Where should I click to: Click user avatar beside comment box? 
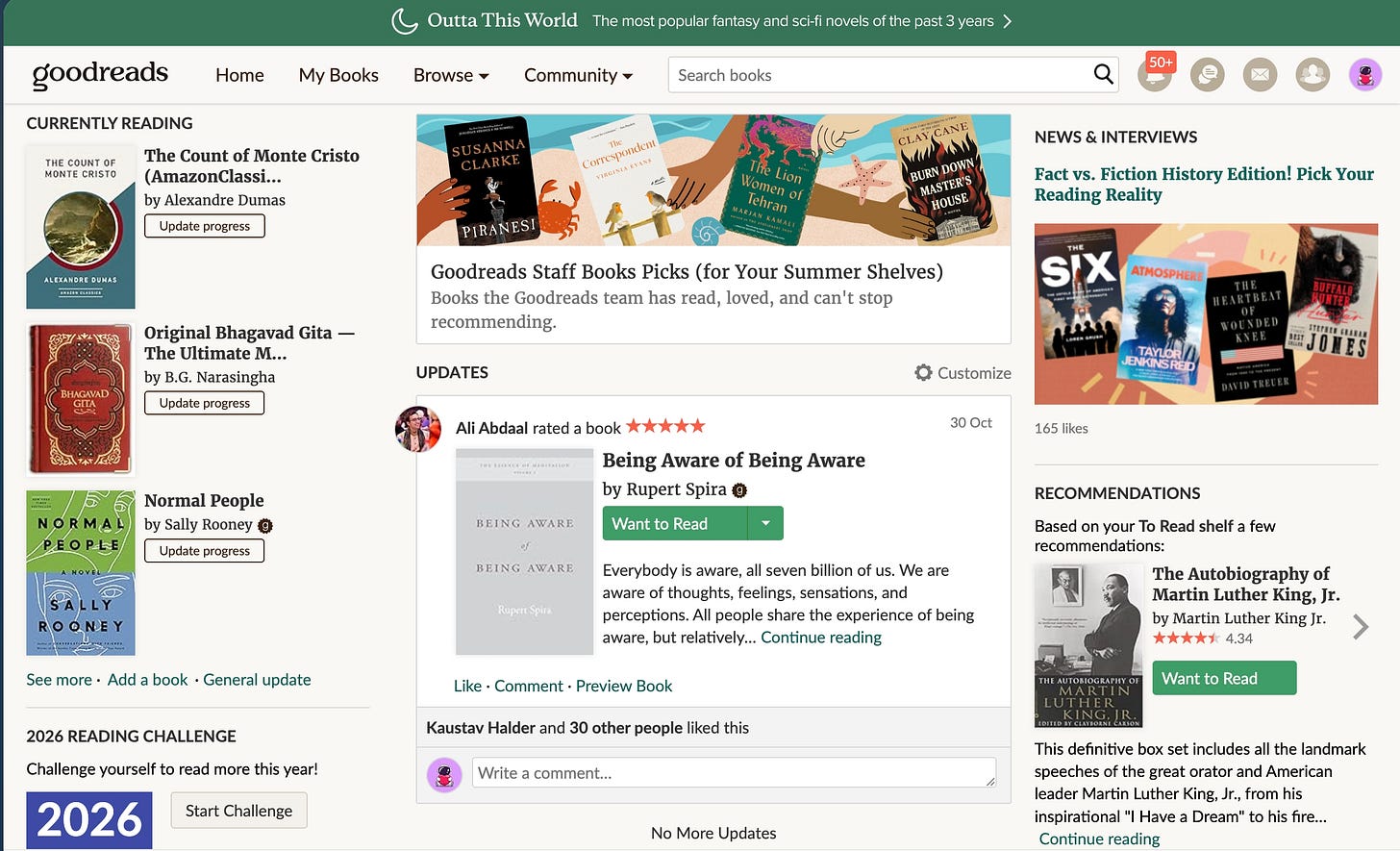click(x=444, y=775)
